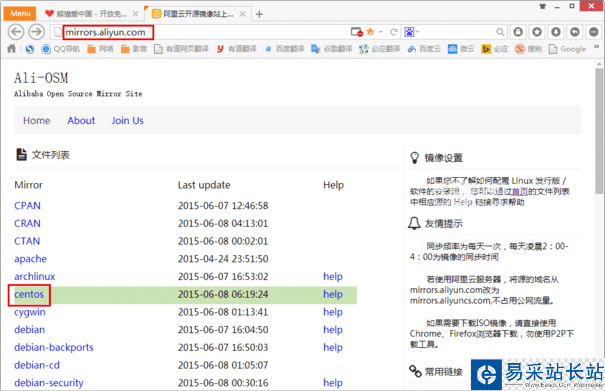Go back with the browser Back arrow

(16, 32)
